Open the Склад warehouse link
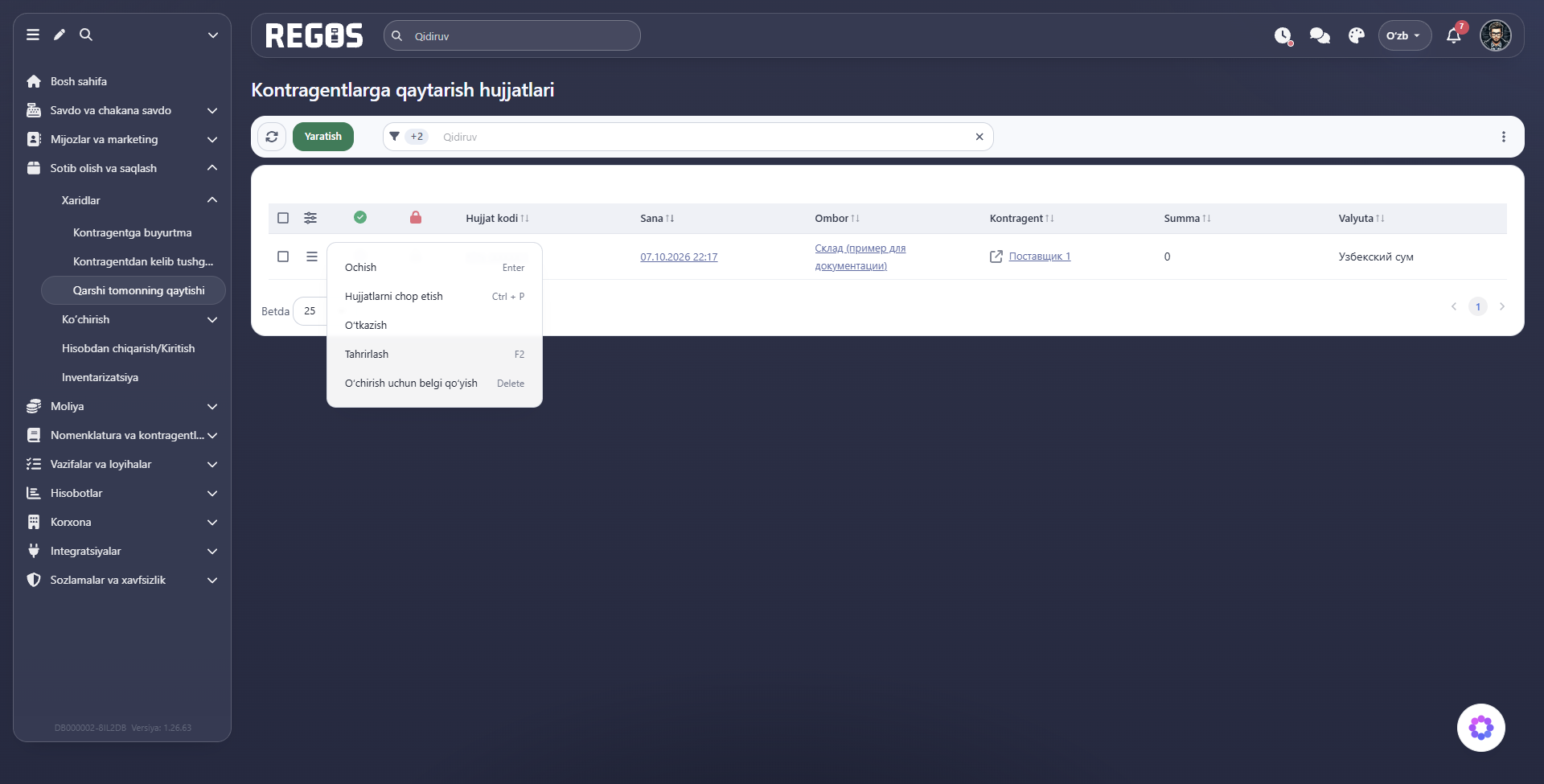This screenshot has height=784, width=1544. [x=860, y=257]
